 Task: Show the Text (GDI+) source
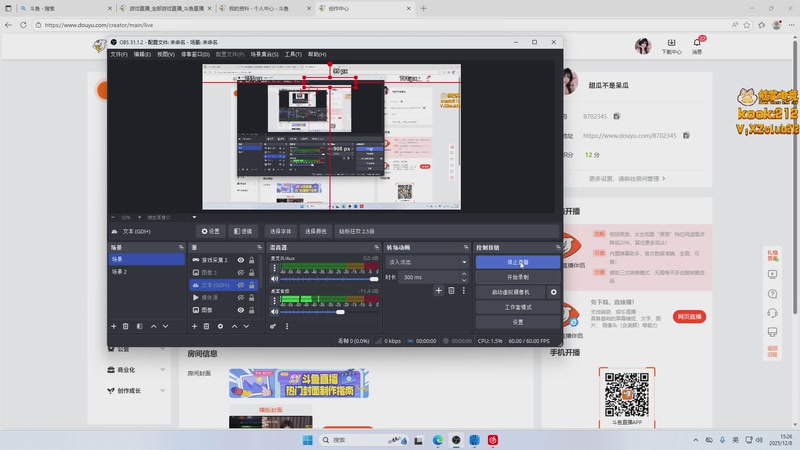[240, 285]
